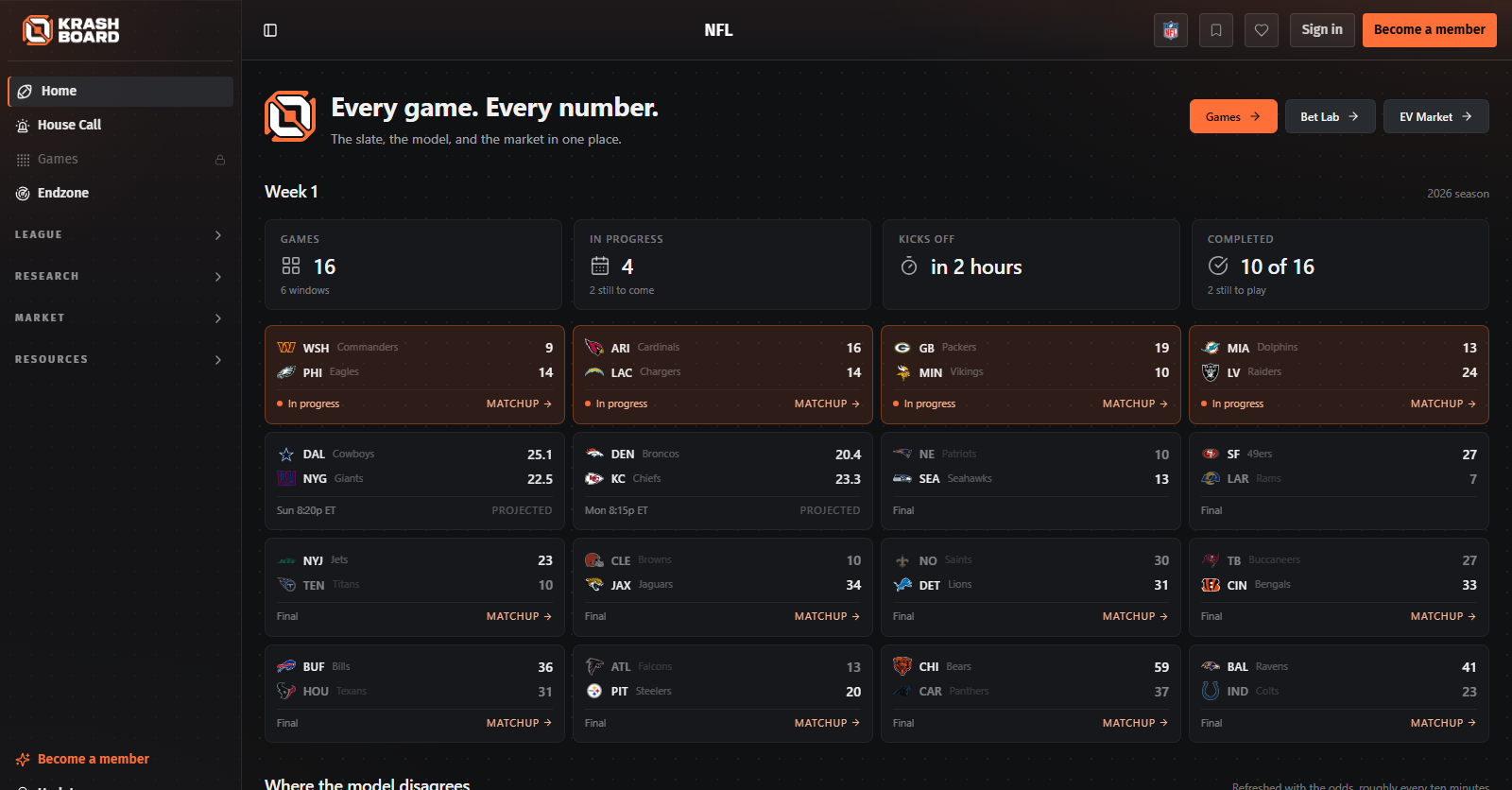The height and width of the screenshot is (790, 1512).
Task: Click the Completed 10 of 16 summary card
Action: click(1340, 265)
